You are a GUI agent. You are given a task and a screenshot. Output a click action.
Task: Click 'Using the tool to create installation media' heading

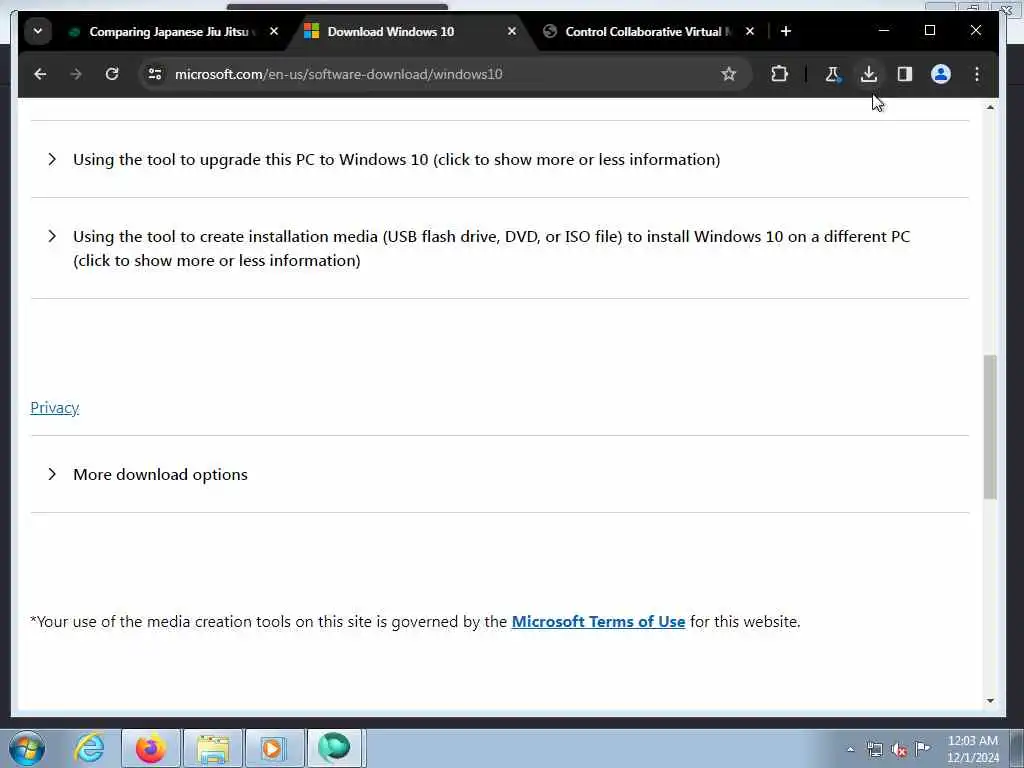[x=491, y=248]
